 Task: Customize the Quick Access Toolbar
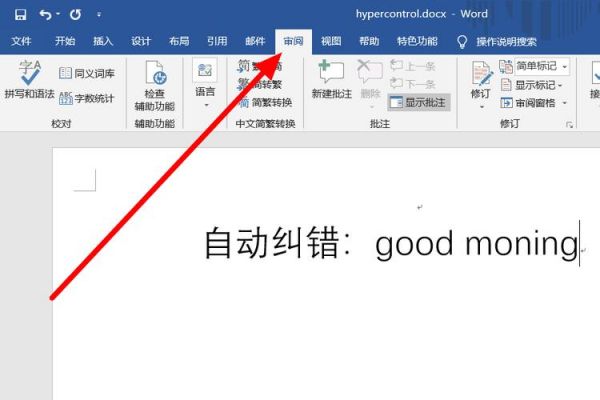pyautogui.click(x=99, y=15)
